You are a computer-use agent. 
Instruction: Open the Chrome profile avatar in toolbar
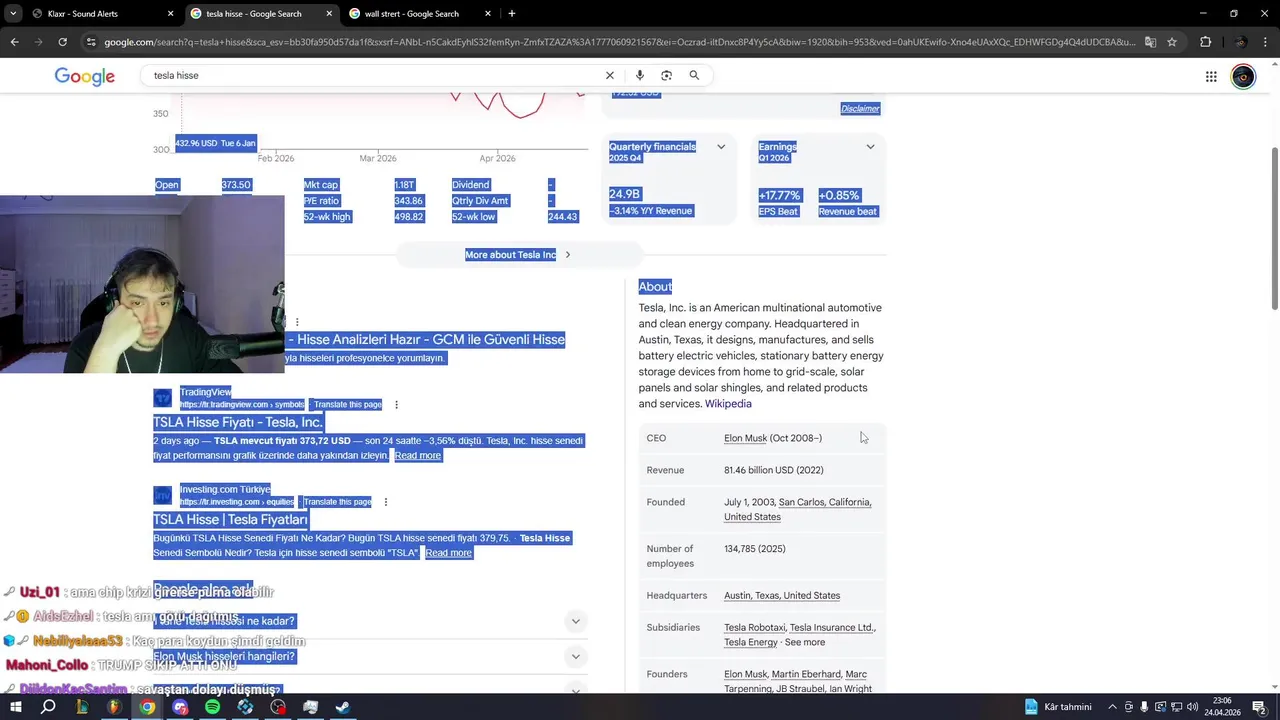[1241, 42]
